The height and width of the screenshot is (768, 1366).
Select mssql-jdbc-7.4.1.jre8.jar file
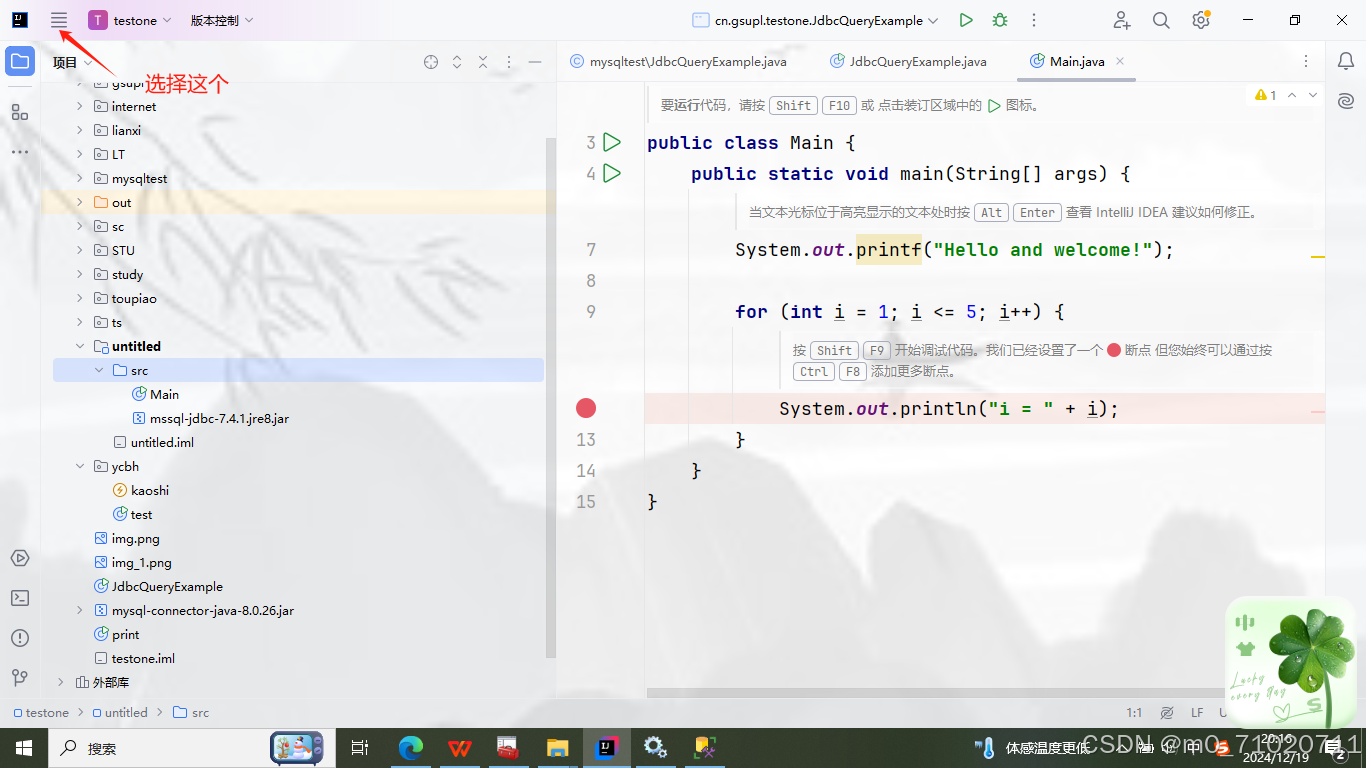tap(210, 418)
